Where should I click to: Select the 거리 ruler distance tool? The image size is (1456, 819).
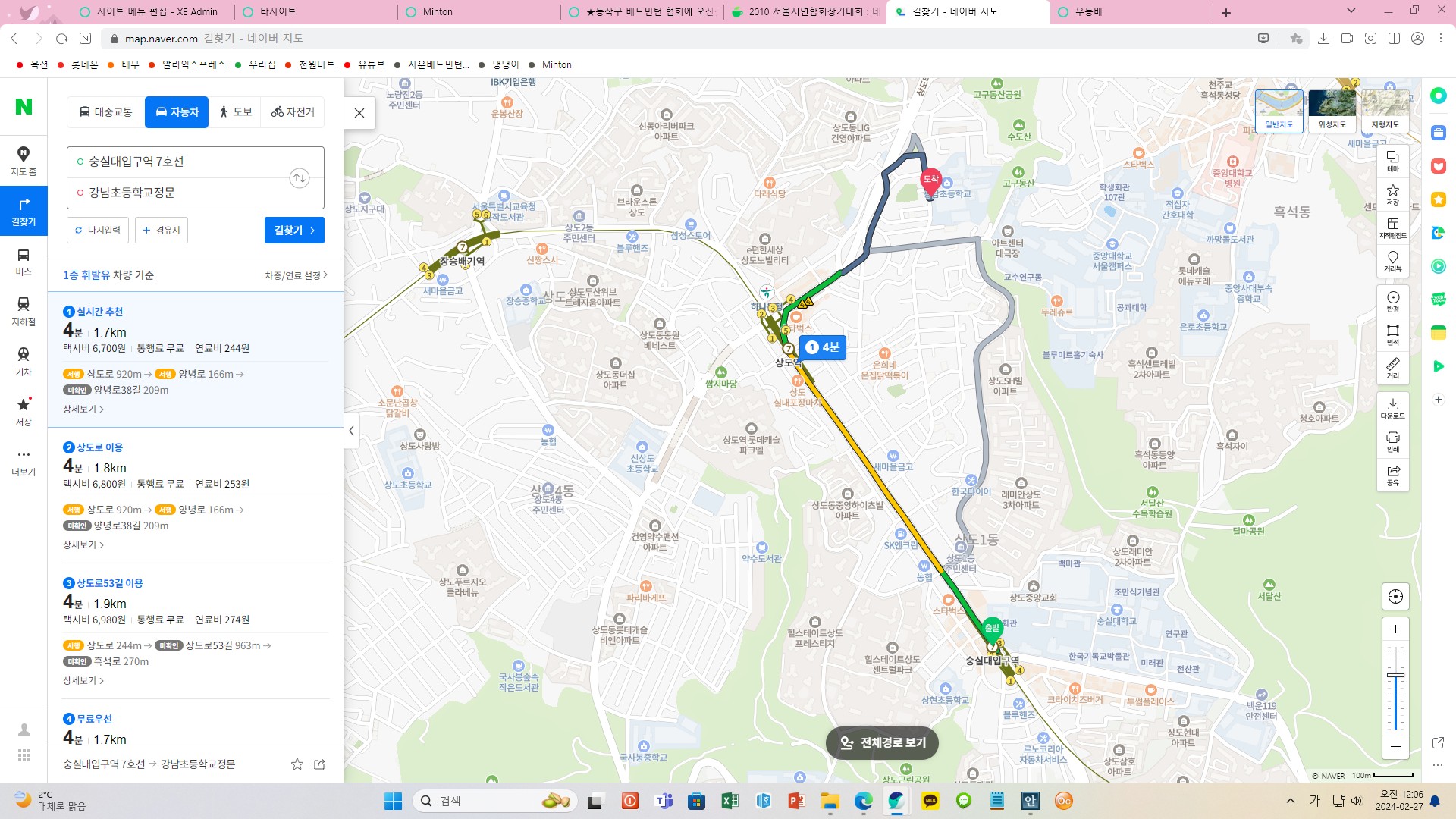pyautogui.click(x=1392, y=368)
